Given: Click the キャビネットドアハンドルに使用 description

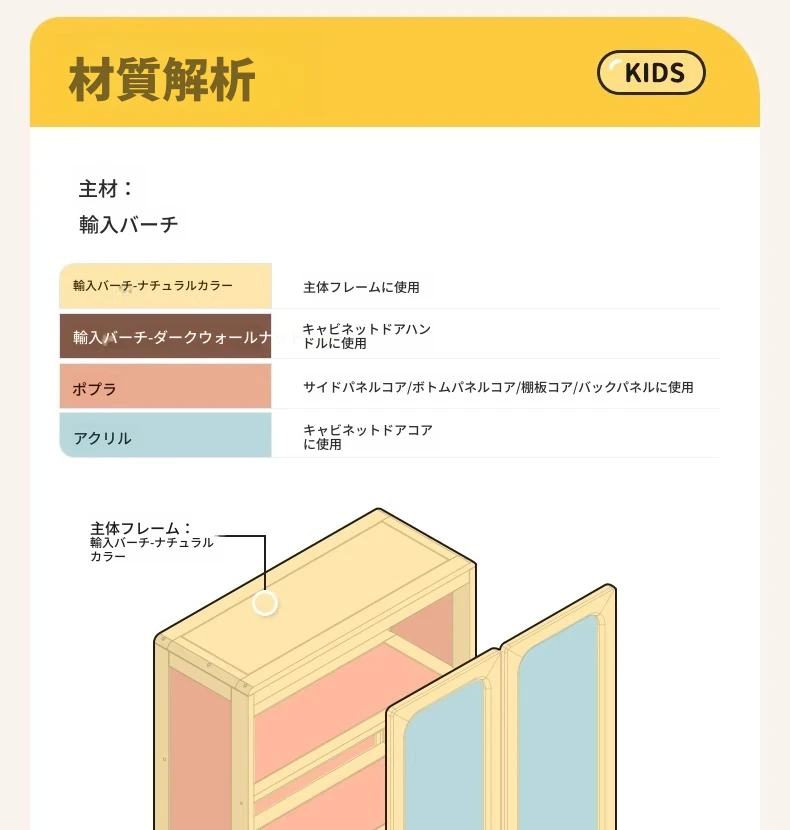Looking at the screenshot, I should click(x=367, y=336).
